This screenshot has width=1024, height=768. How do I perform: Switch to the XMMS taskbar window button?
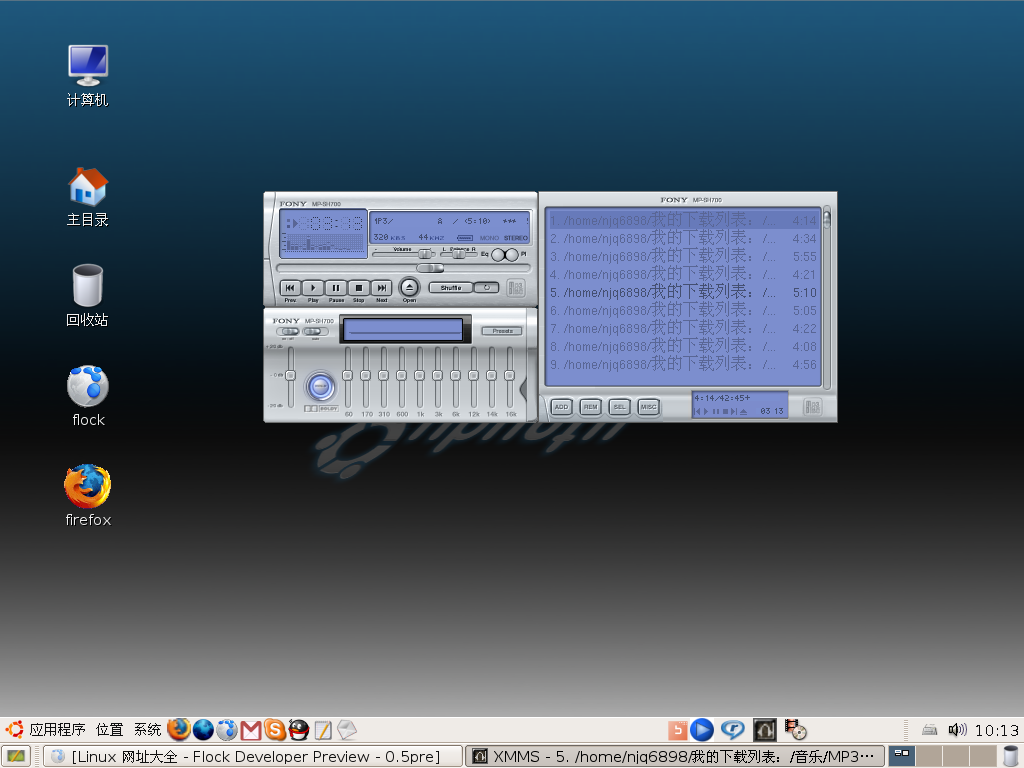point(675,756)
